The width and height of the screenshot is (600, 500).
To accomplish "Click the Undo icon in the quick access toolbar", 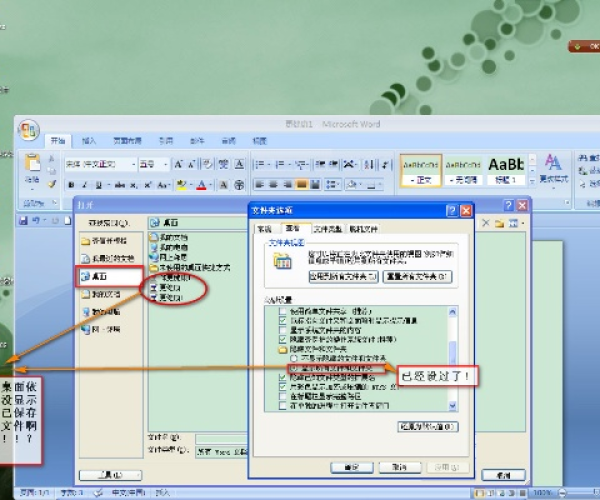I will coord(36,220).
